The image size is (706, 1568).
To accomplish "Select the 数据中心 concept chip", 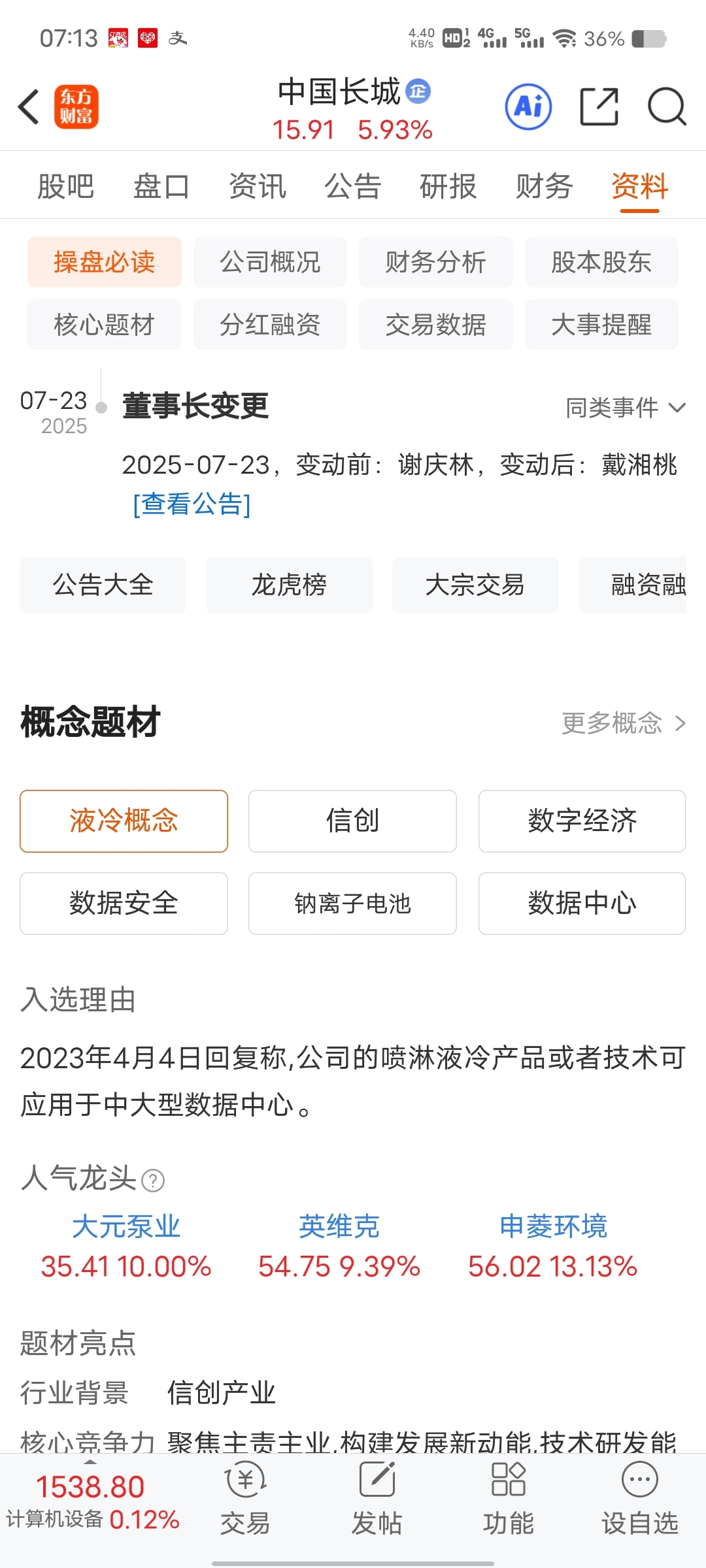I will (582, 904).
